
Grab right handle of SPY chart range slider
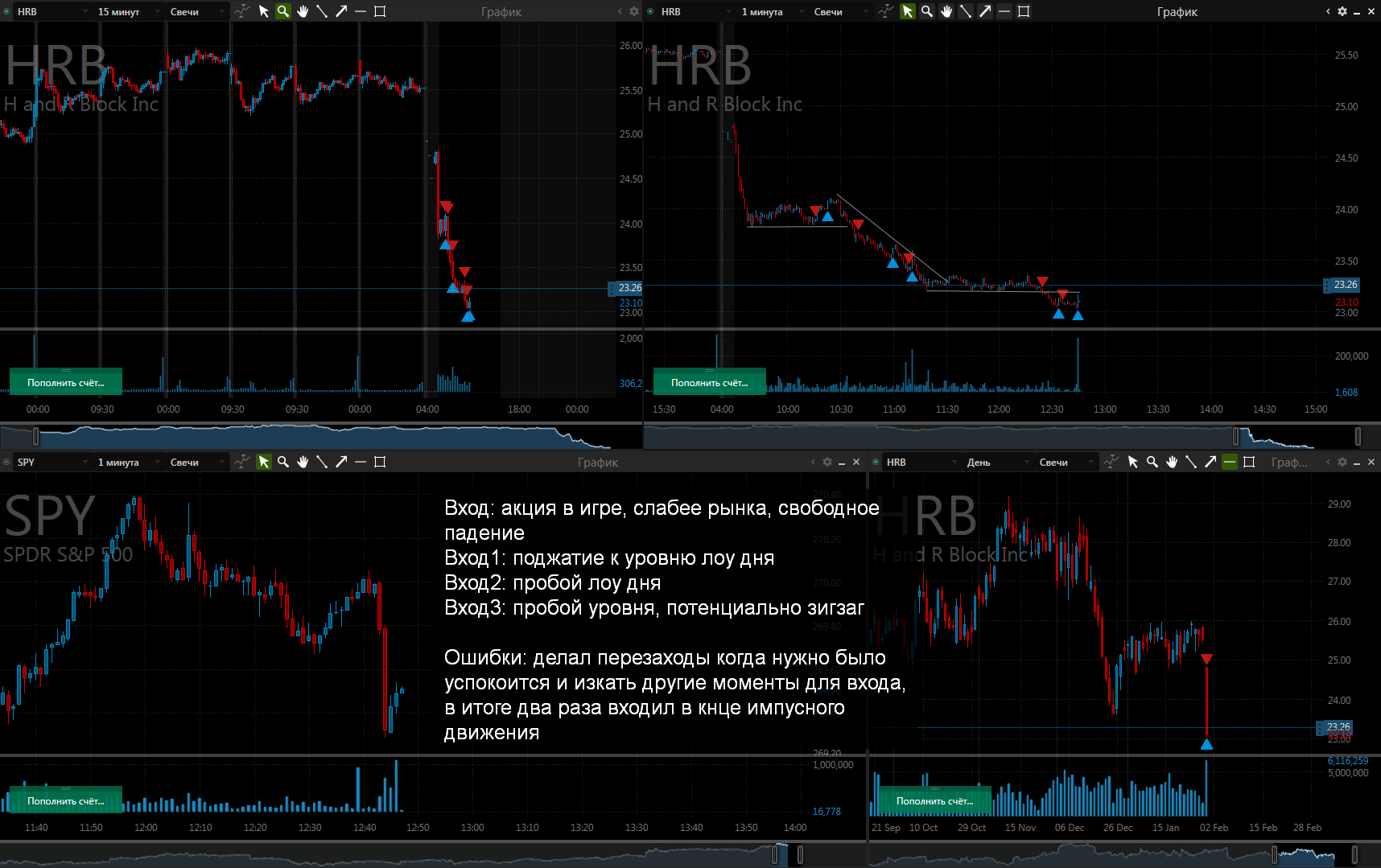tap(800, 854)
